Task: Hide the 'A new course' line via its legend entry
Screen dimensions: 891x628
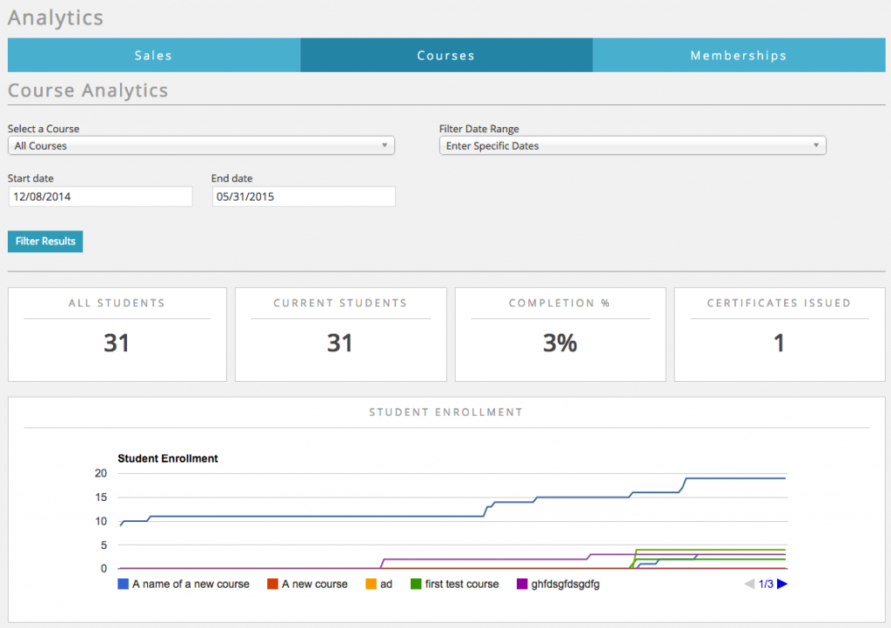Action: click(305, 583)
